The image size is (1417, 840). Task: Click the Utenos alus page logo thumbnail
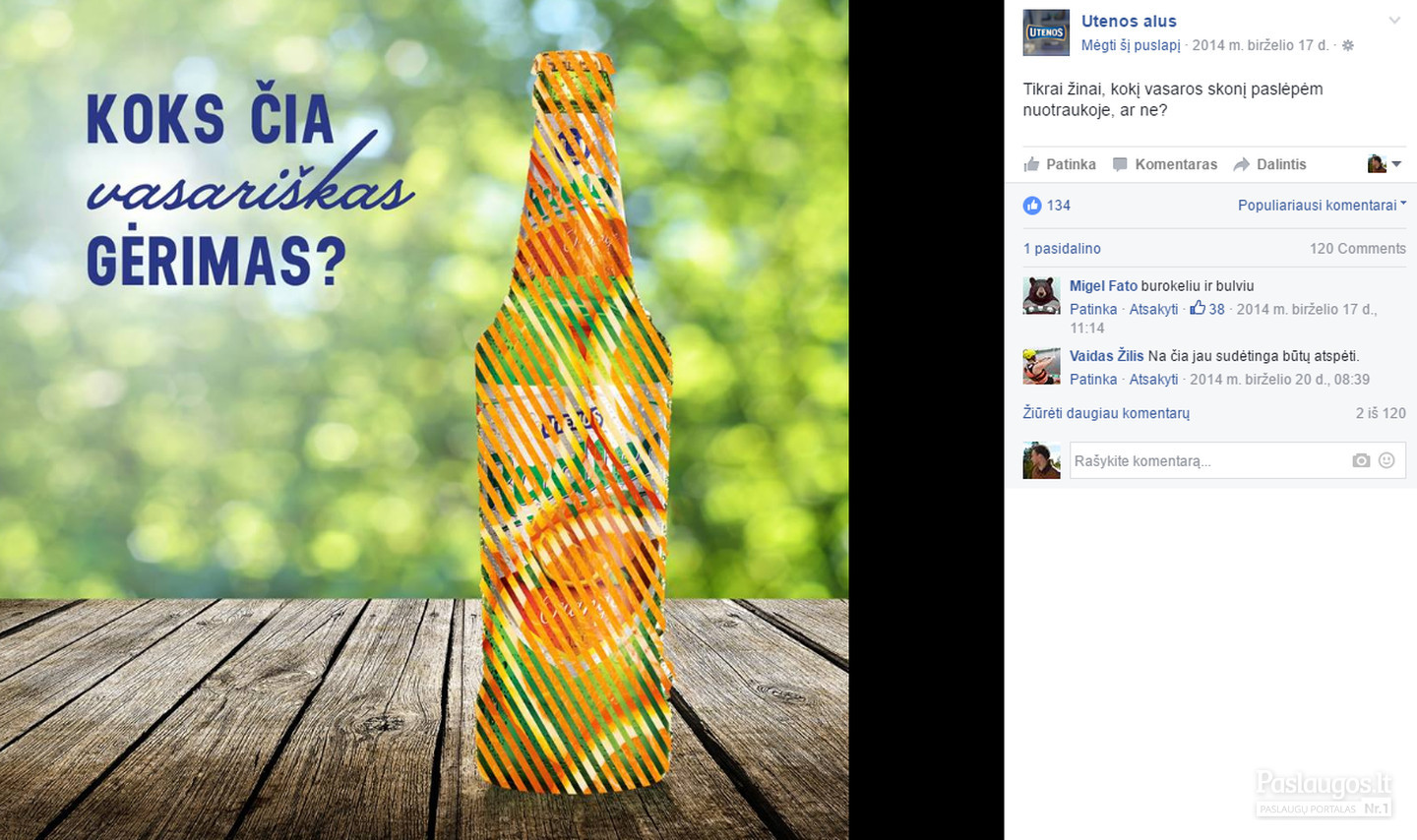coord(1046,32)
